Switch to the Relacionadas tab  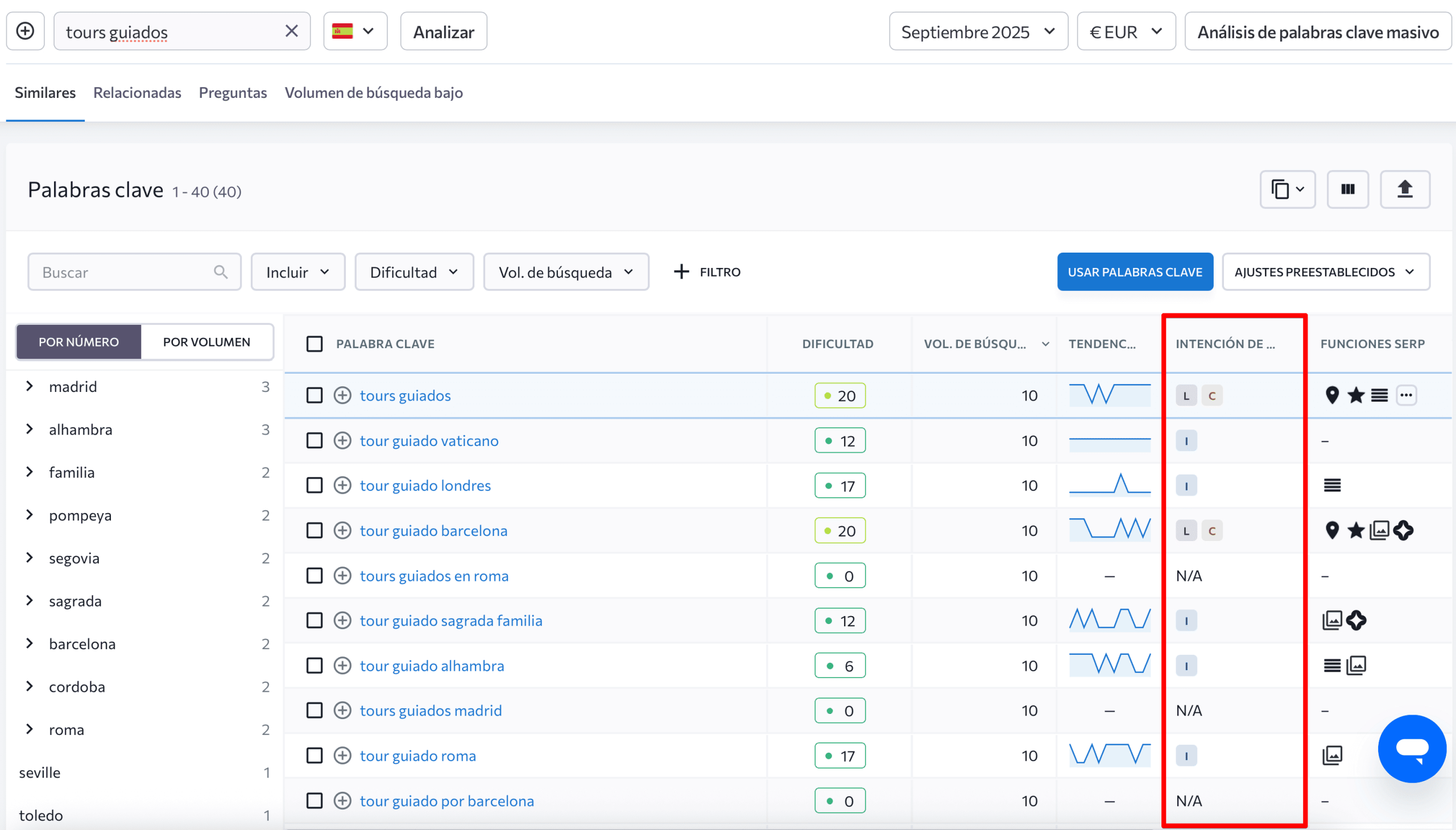(x=137, y=93)
